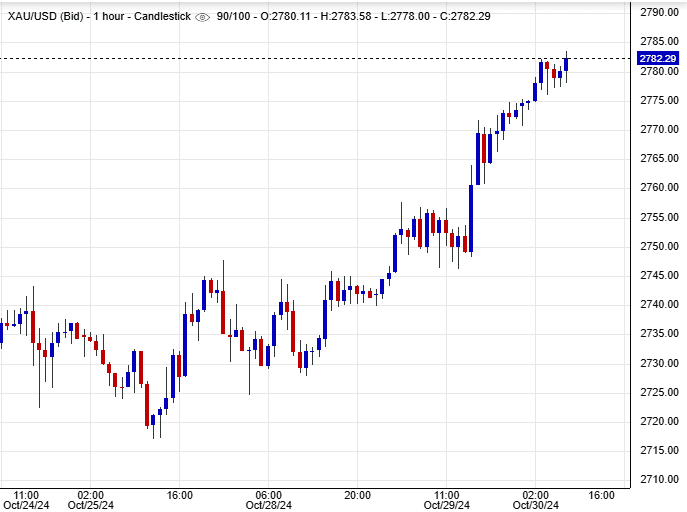The width and height of the screenshot is (687, 512).
Task: Click the current price label 2782.29
Action: point(658,59)
